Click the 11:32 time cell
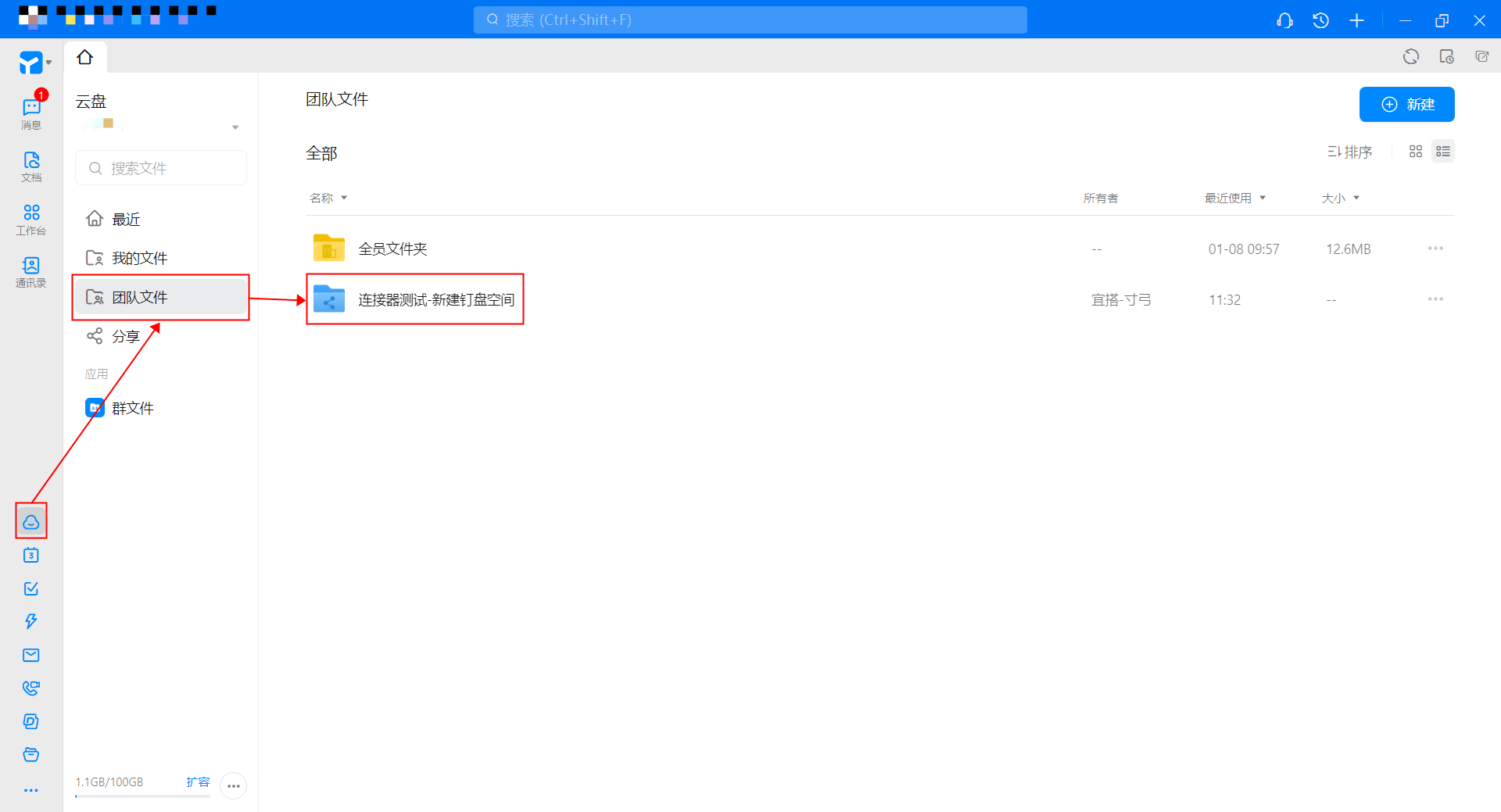The width and height of the screenshot is (1501, 812). coord(1224,299)
